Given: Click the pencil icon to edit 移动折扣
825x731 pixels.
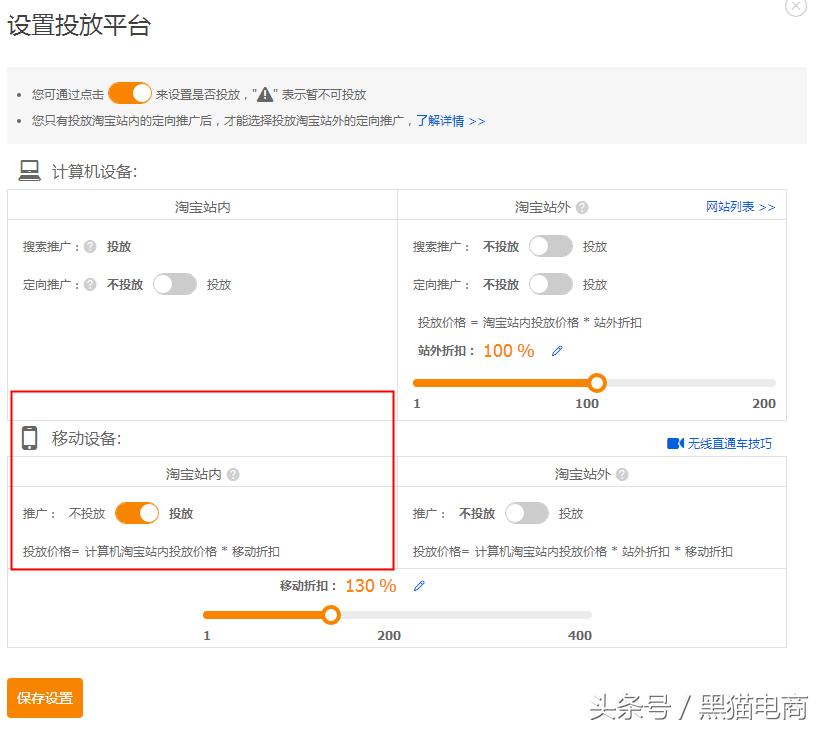Looking at the screenshot, I should coord(418,586).
